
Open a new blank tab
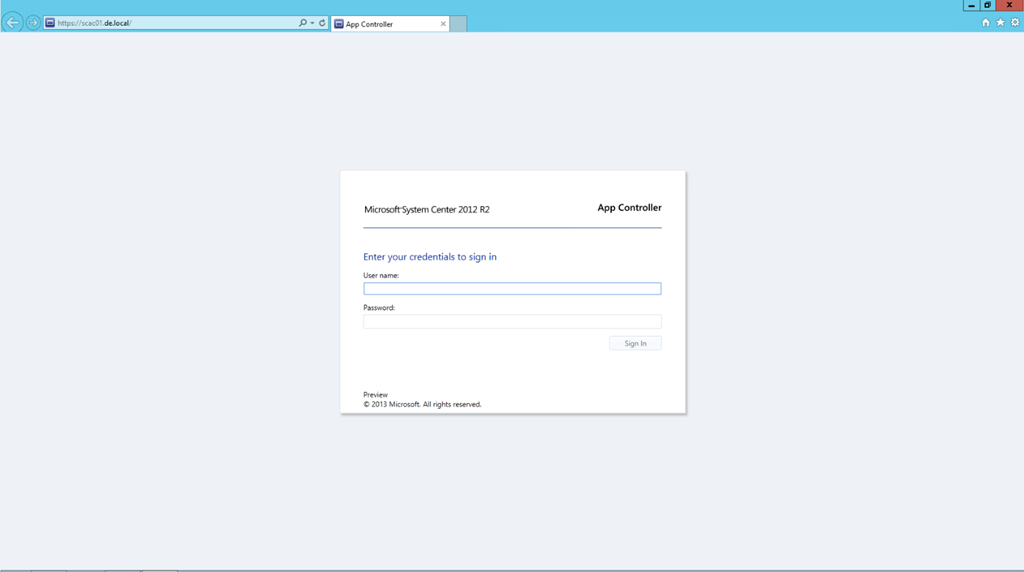click(458, 24)
